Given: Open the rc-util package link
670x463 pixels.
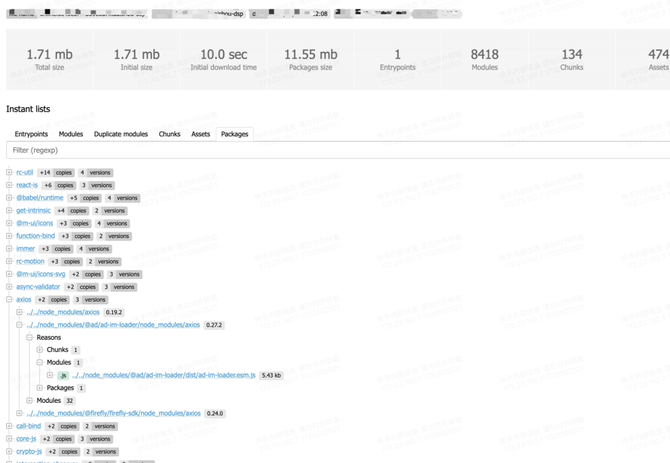Looking at the screenshot, I should [24, 173].
